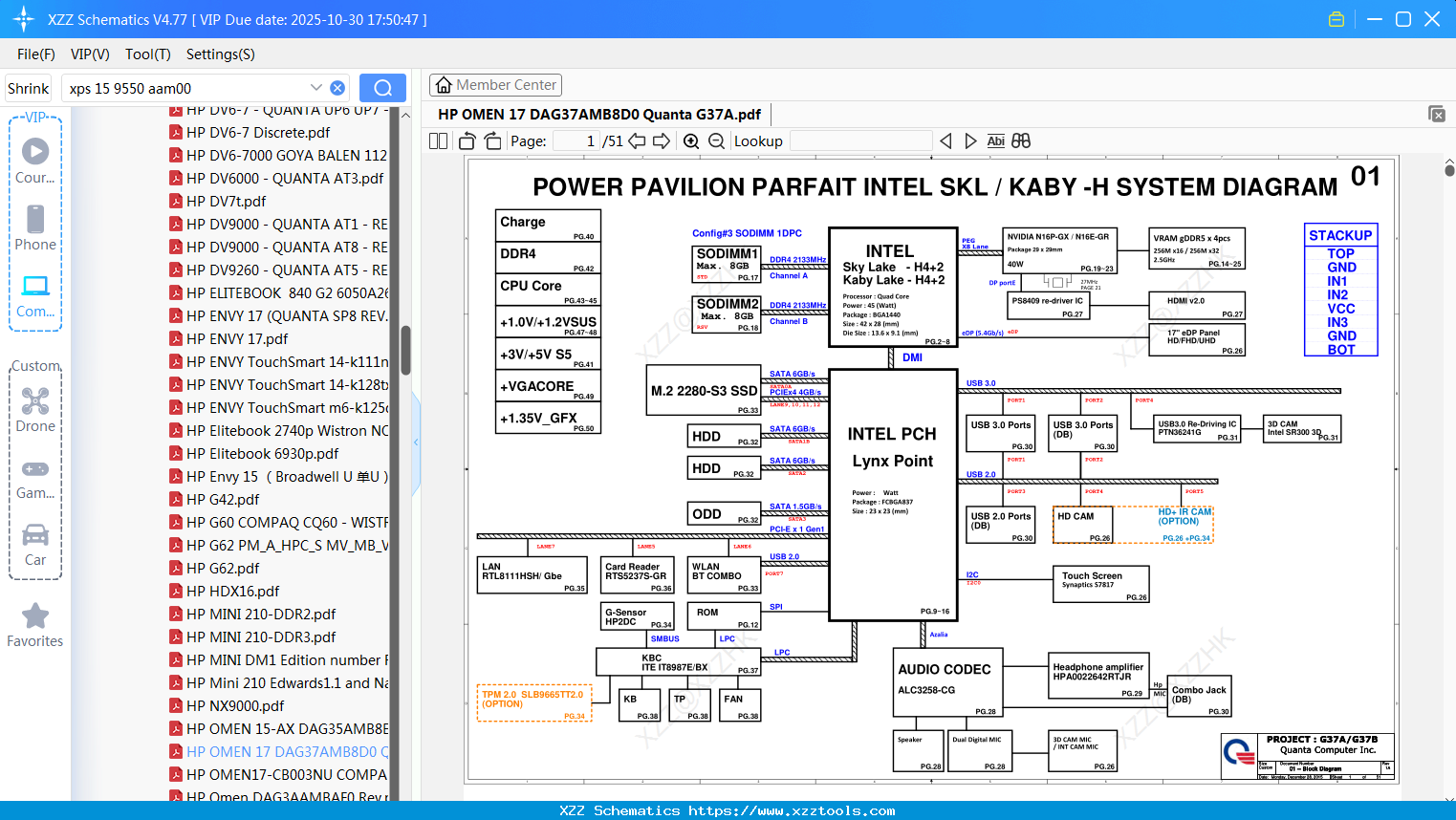Click the detach window icon at top right
Viewport: 1456px width, 820px height.
1437,114
